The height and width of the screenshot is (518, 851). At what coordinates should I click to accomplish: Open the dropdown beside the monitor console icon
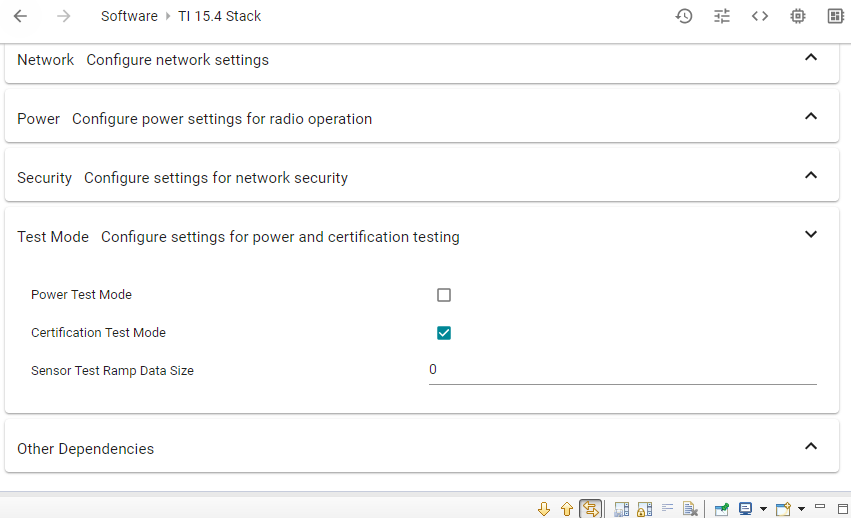pos(763,509)
